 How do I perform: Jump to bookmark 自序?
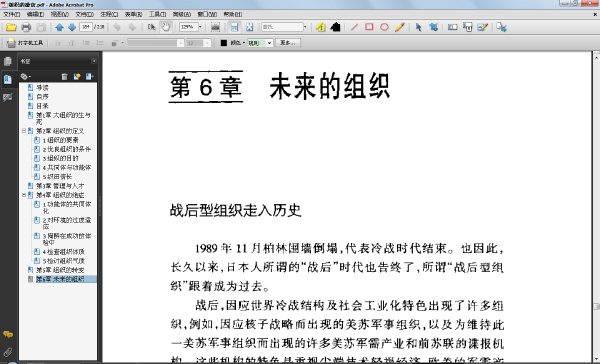42,97
